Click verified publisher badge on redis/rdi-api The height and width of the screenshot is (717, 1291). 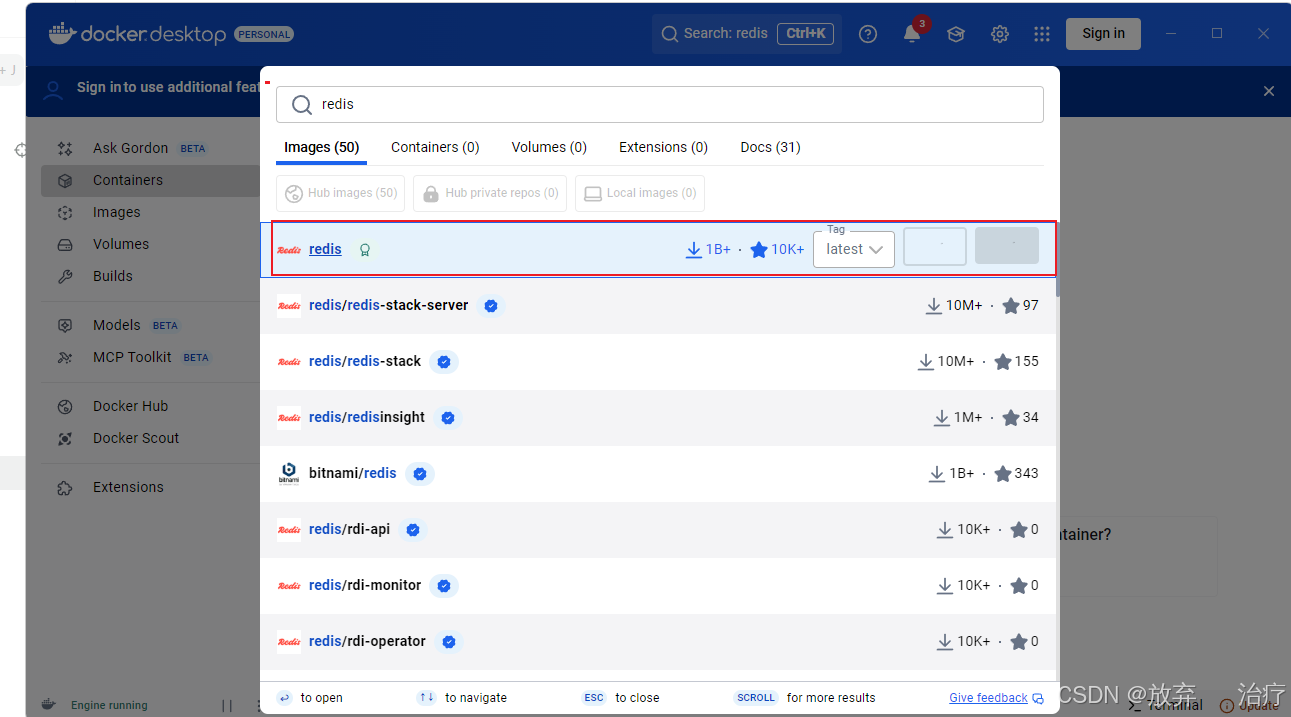tap(413, 530)
